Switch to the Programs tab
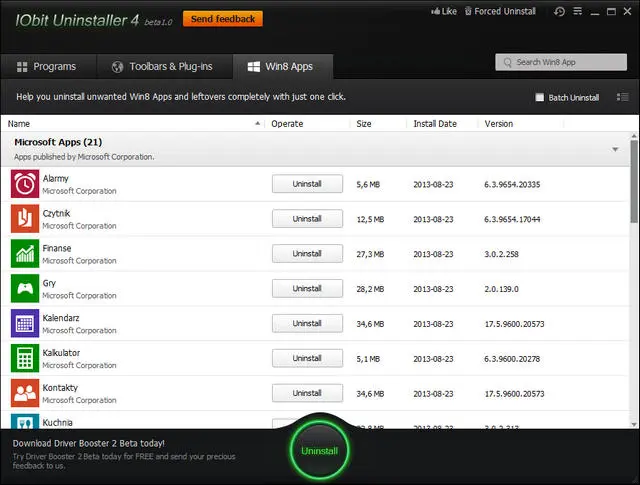Image resolution: width=640 pixels, height=485 pixels. click(x=47, y=67)
